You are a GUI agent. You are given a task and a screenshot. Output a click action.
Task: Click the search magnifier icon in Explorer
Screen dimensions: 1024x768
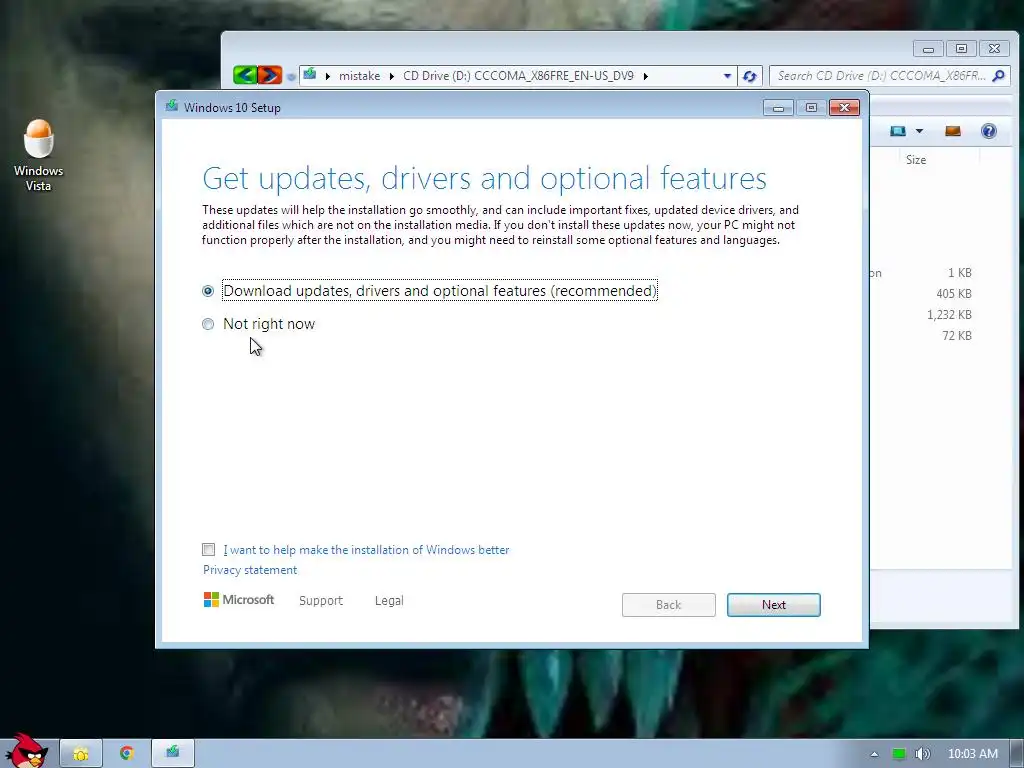coord(999,76)
